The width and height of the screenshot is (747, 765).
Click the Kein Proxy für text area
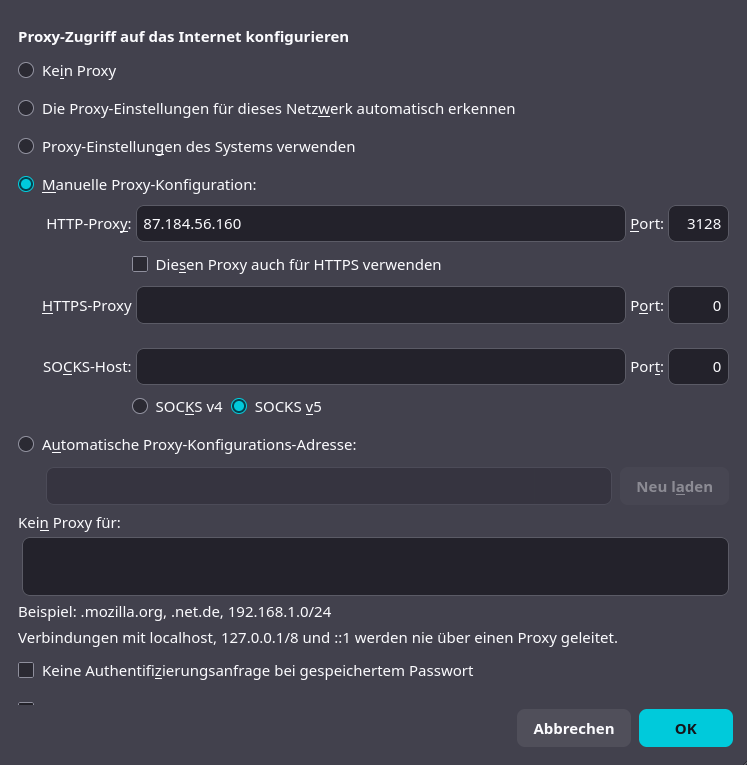click(375, 566)
